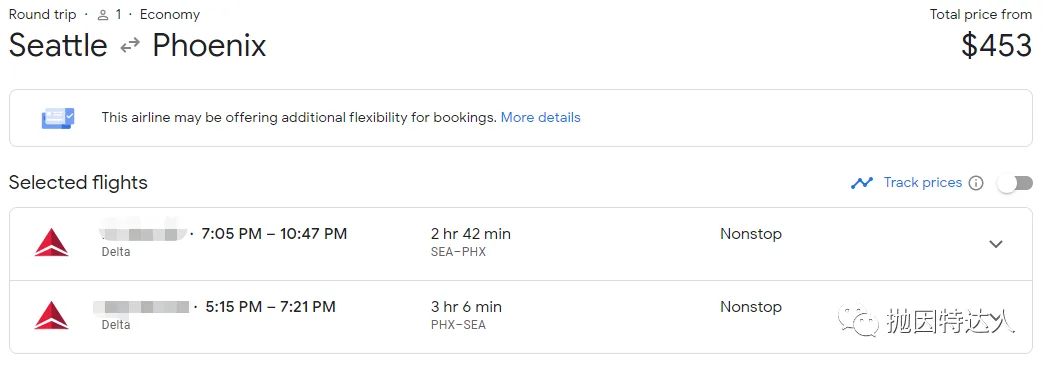This screenshot has width=1049, height=367.
Task: Click the Selected flights heading
Action: pyautogui.click(x=78, y=182)
